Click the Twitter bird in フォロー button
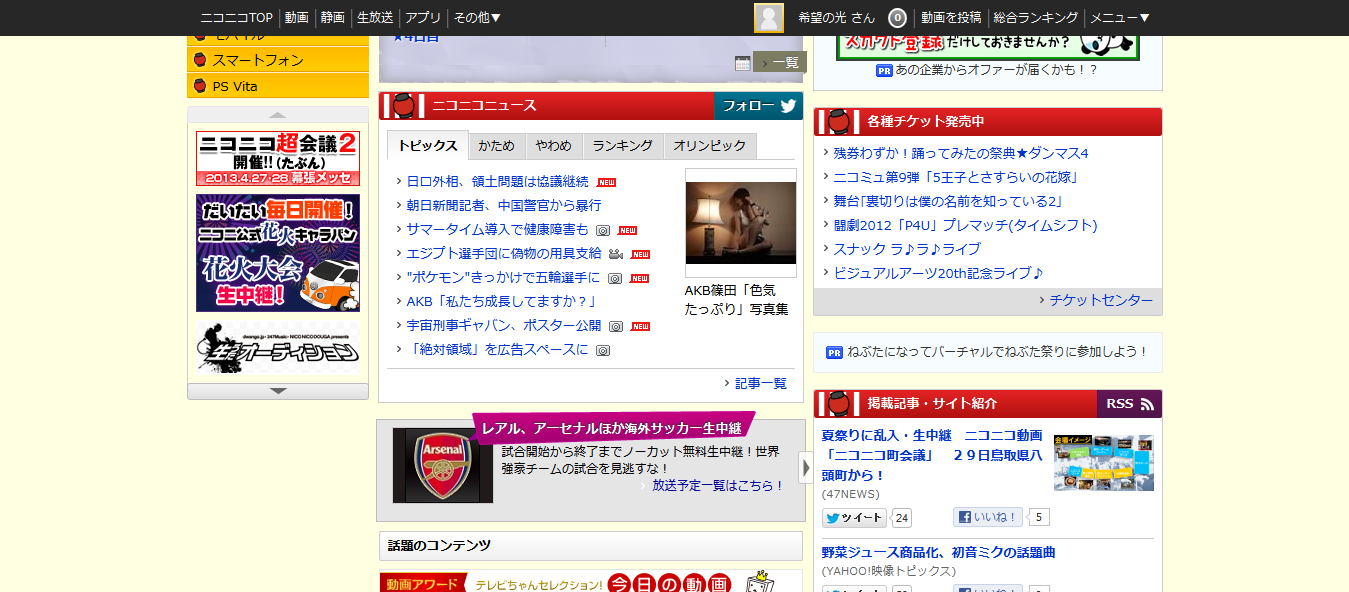The width and height of the screenshot is (1349, 592). coord(788,106)
